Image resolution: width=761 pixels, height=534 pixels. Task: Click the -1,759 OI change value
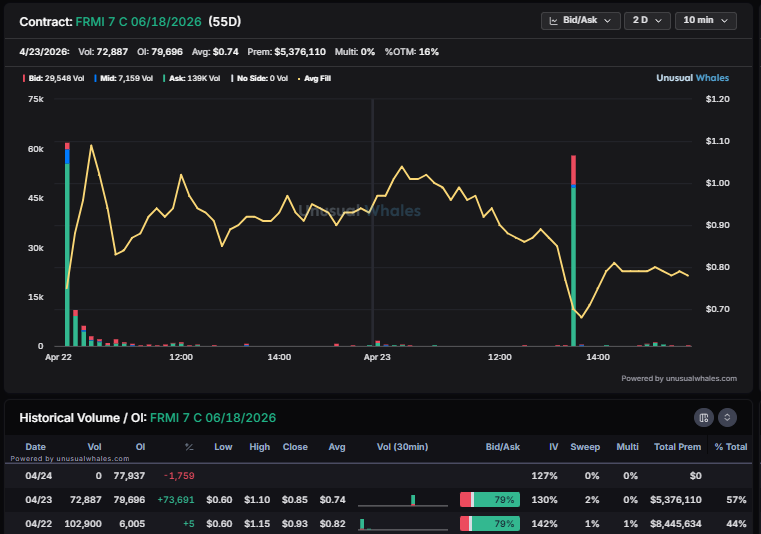pyautogui.click(x=179, y=476)
